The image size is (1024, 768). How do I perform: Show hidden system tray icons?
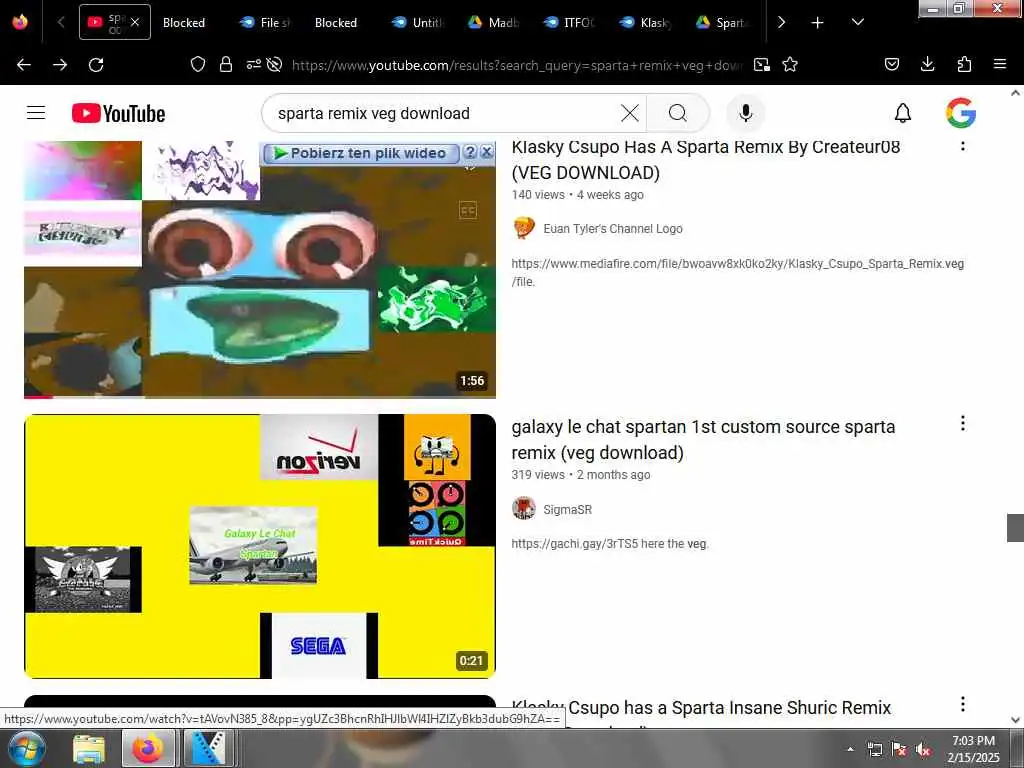click(x=850, y=749)
